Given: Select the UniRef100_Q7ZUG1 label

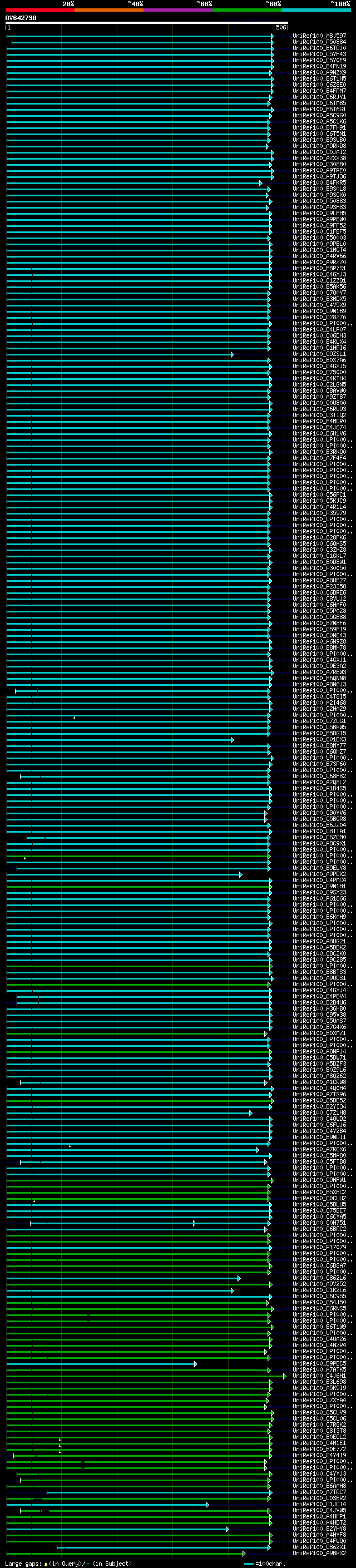Looking at the screenshot, I should 319,721.
